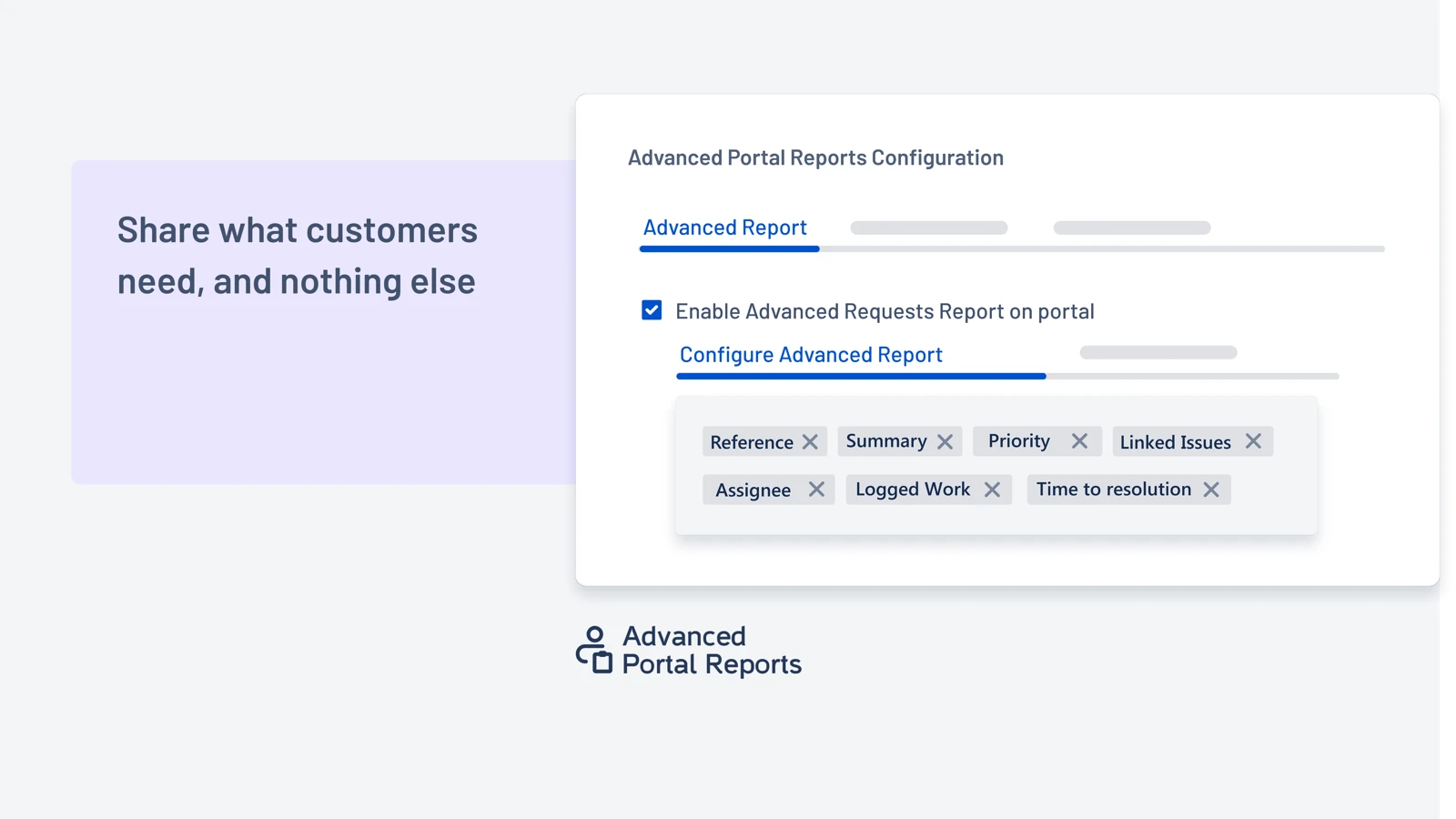This screenshot has height=819, width=1456.
Task: Select the third placeholder top tab
Action: [x=1132, y=227]
